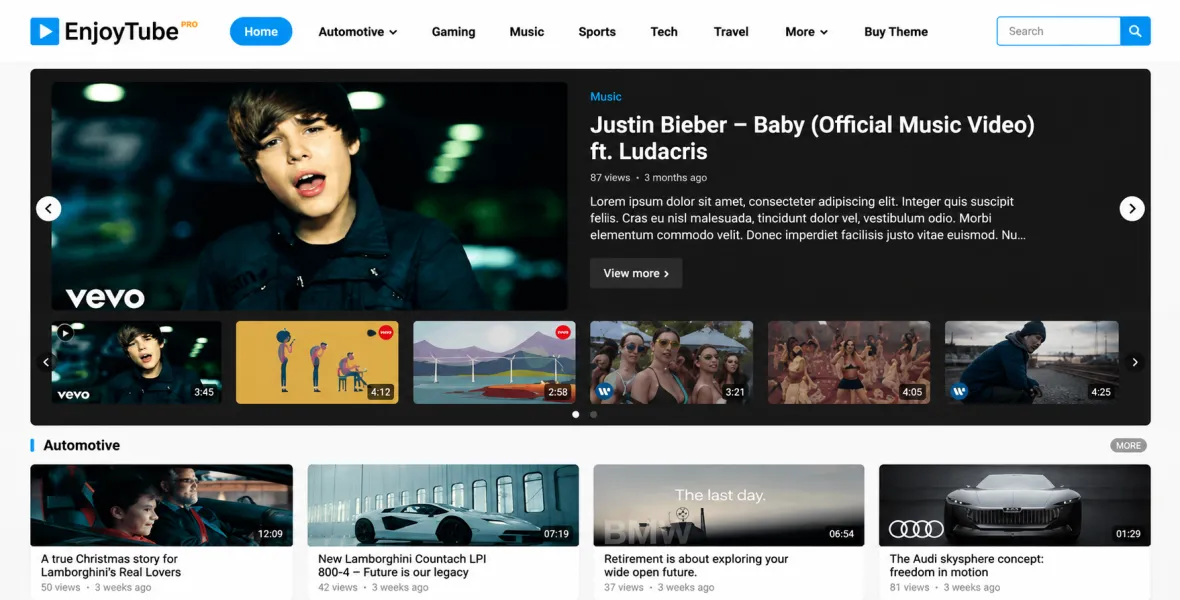
Task: Click the EnjoyTube play logo icon
Action: 44,32
